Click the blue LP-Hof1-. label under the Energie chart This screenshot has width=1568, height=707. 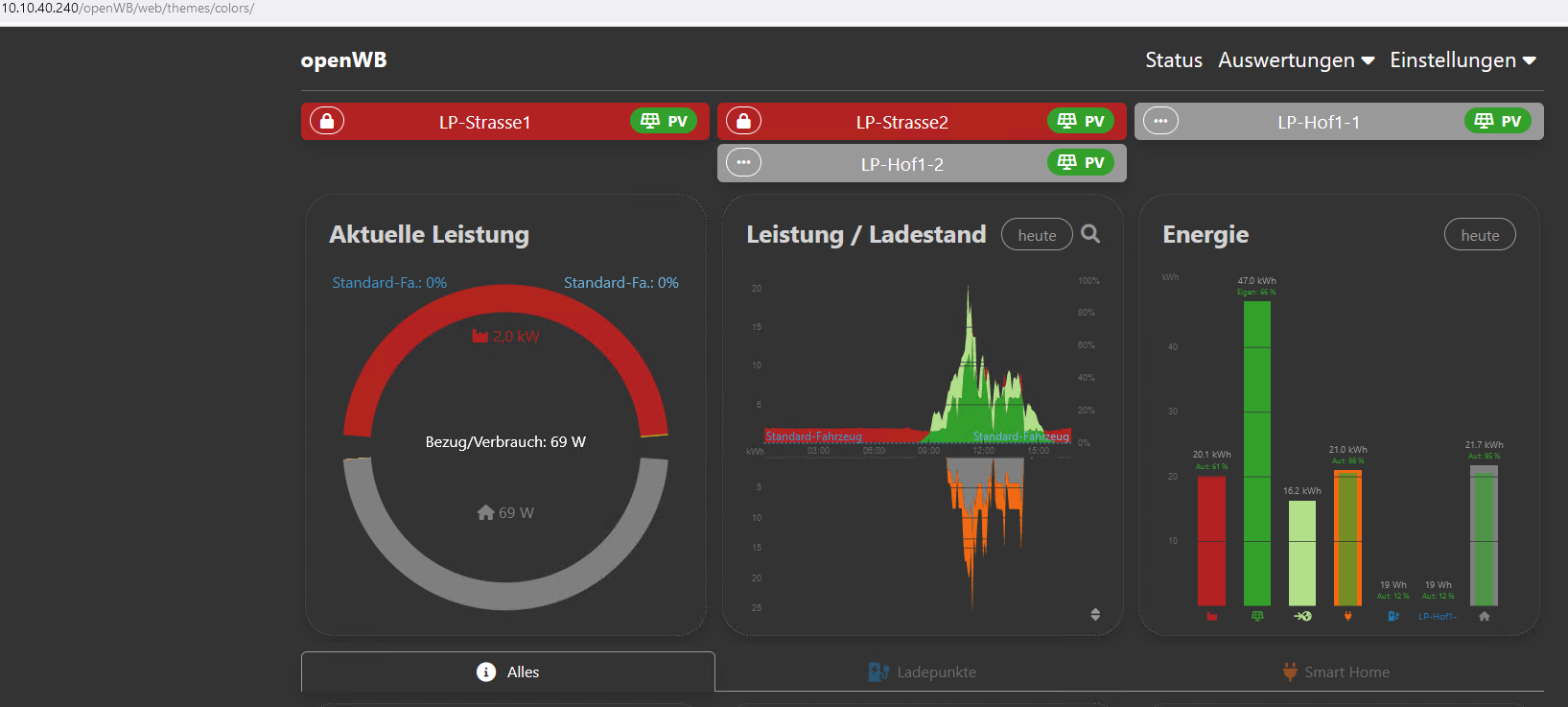pyautogui.click(x=1439, y=617)
